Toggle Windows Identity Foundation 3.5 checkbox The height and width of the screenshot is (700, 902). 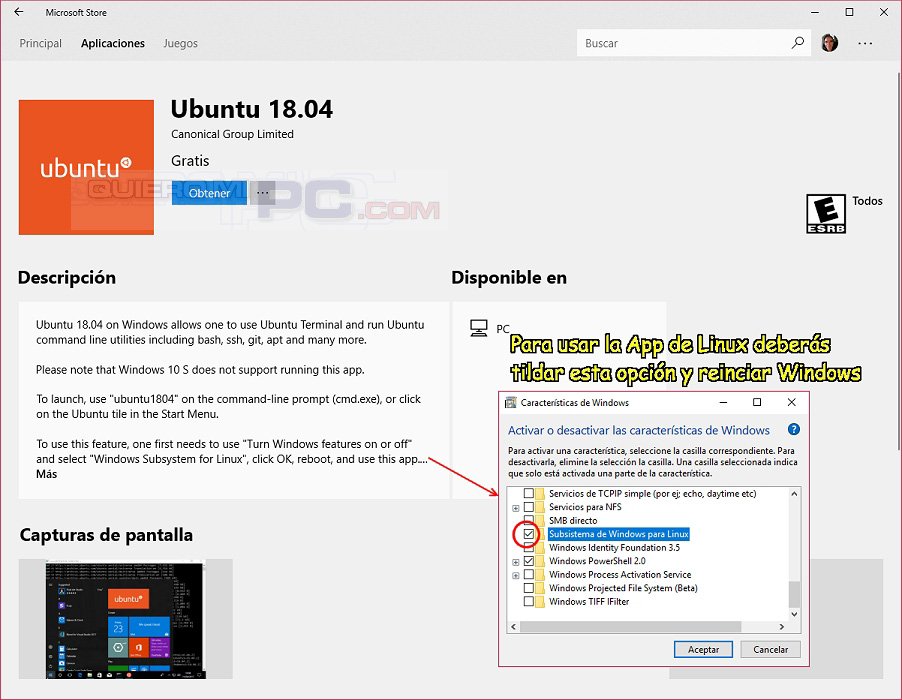tap(529, 548)
